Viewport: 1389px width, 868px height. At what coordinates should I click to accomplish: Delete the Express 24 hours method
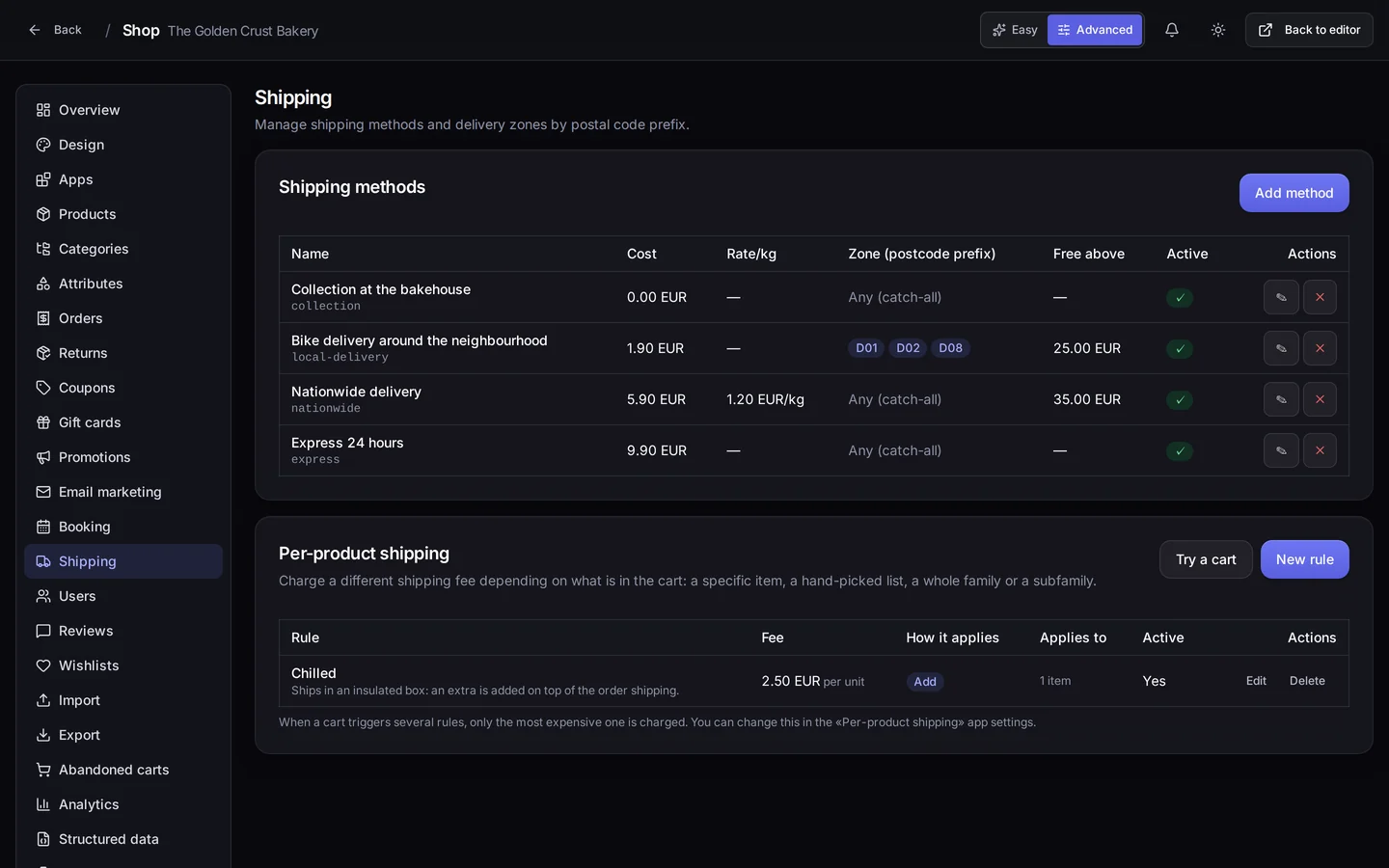pos(1320,450)
